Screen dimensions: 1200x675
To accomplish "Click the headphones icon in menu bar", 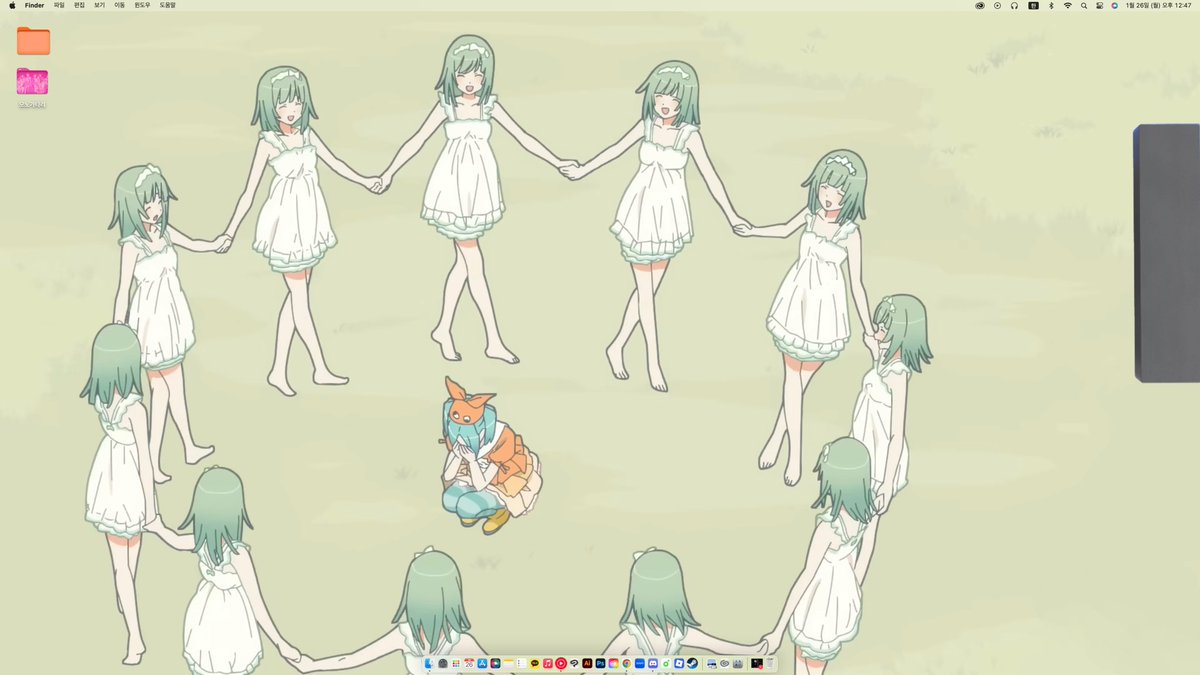I will pos(1014,5).
